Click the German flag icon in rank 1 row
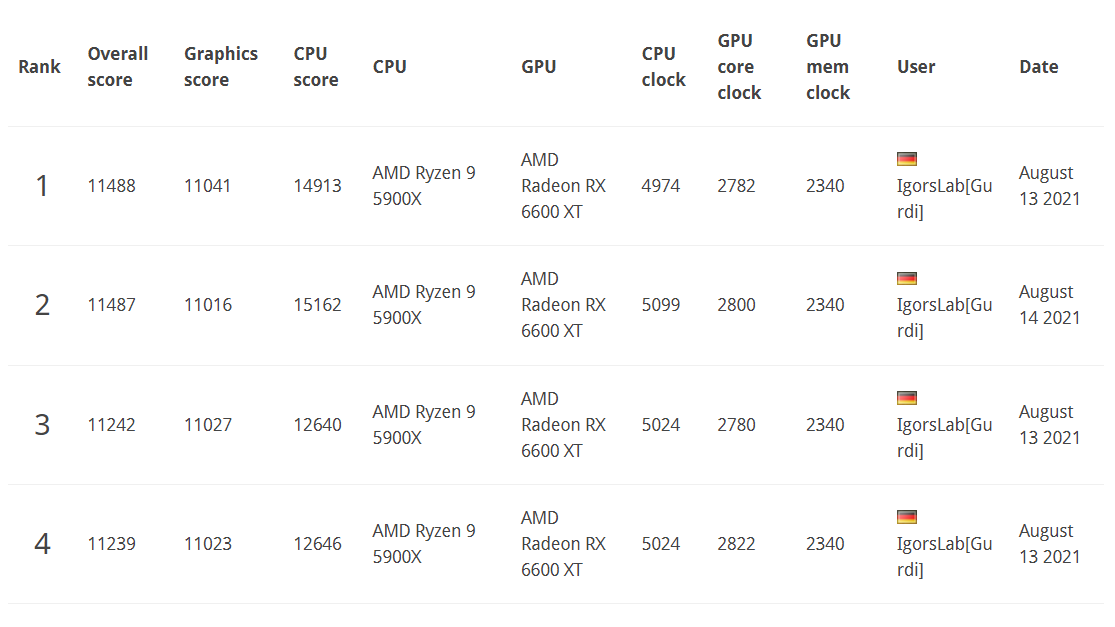The image size is (1115, 627). pyautogui.click(x=907, y=159)
